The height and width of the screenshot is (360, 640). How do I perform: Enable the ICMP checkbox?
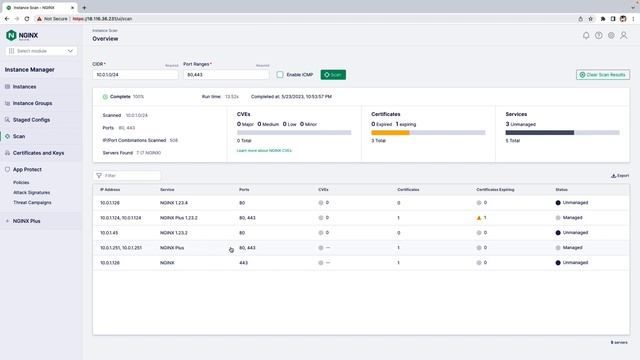coord(280,75)
